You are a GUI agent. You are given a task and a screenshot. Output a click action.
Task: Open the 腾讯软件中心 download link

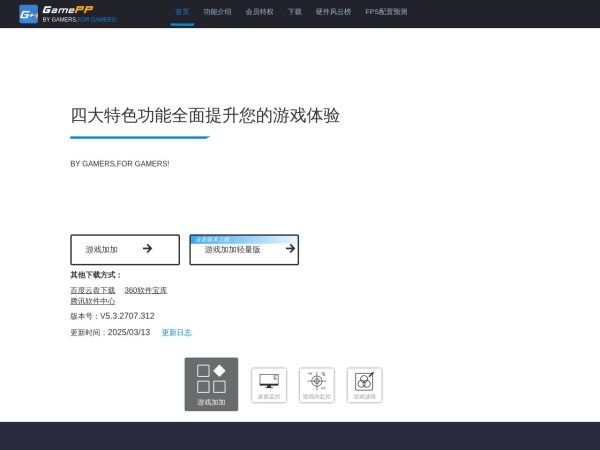point(93,300)
